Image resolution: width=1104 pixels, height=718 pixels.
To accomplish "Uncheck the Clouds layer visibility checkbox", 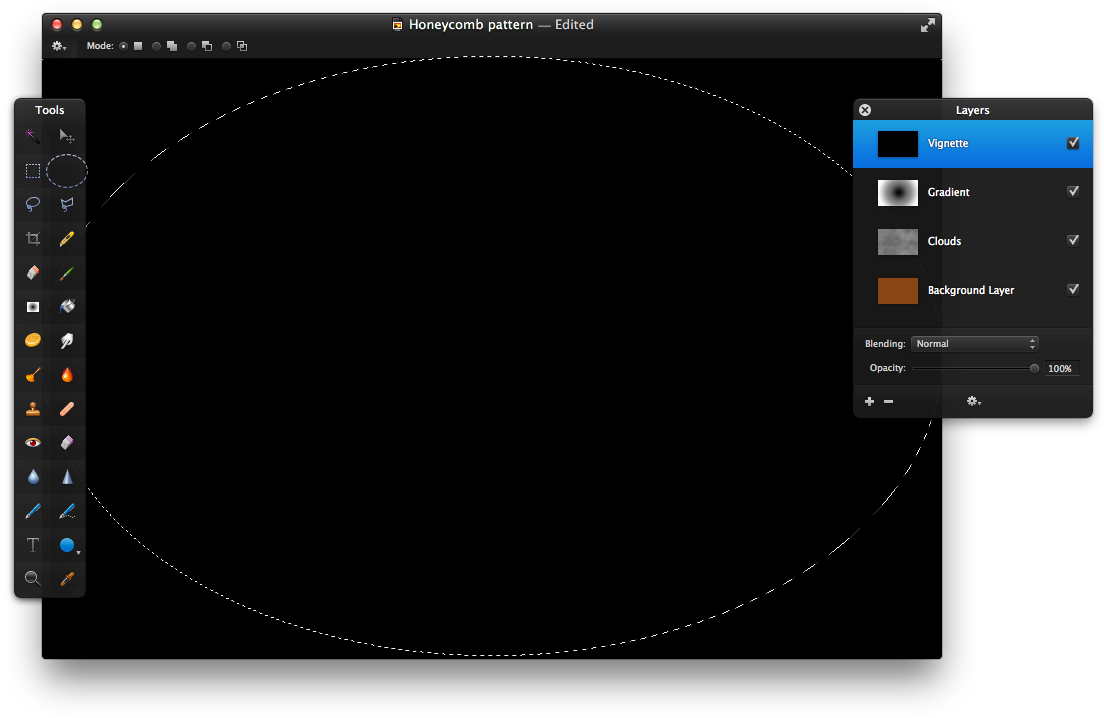I will click(x=1073, y=240).
